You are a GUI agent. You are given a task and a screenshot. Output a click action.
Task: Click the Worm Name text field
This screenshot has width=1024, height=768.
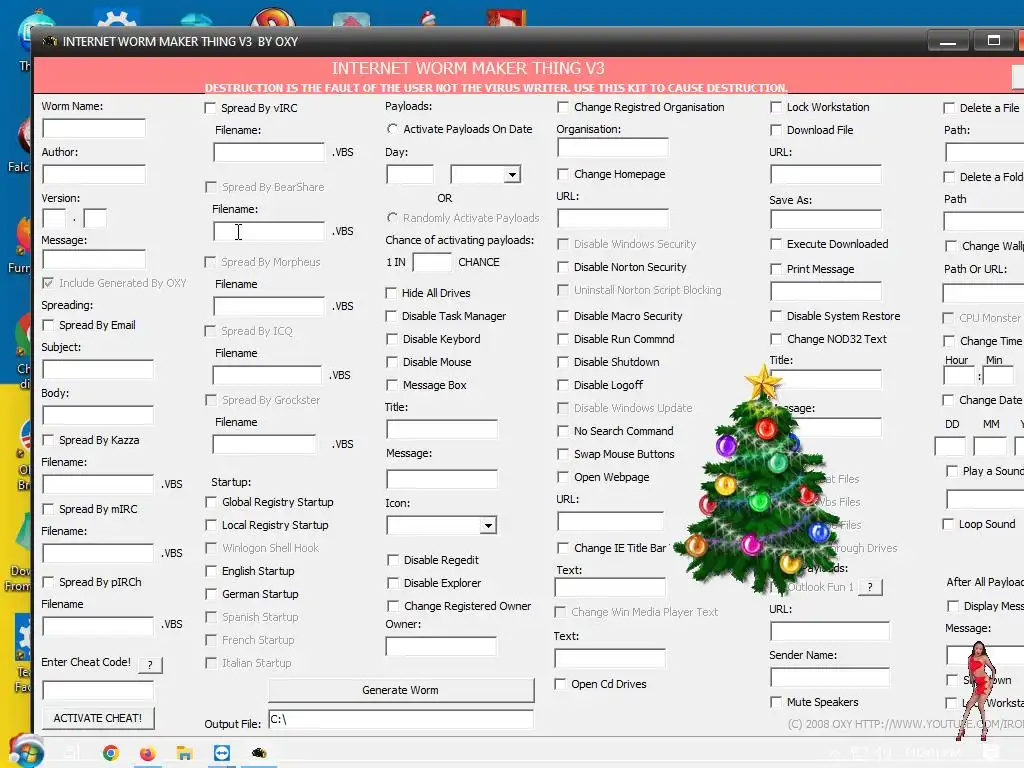coord(94,128)
